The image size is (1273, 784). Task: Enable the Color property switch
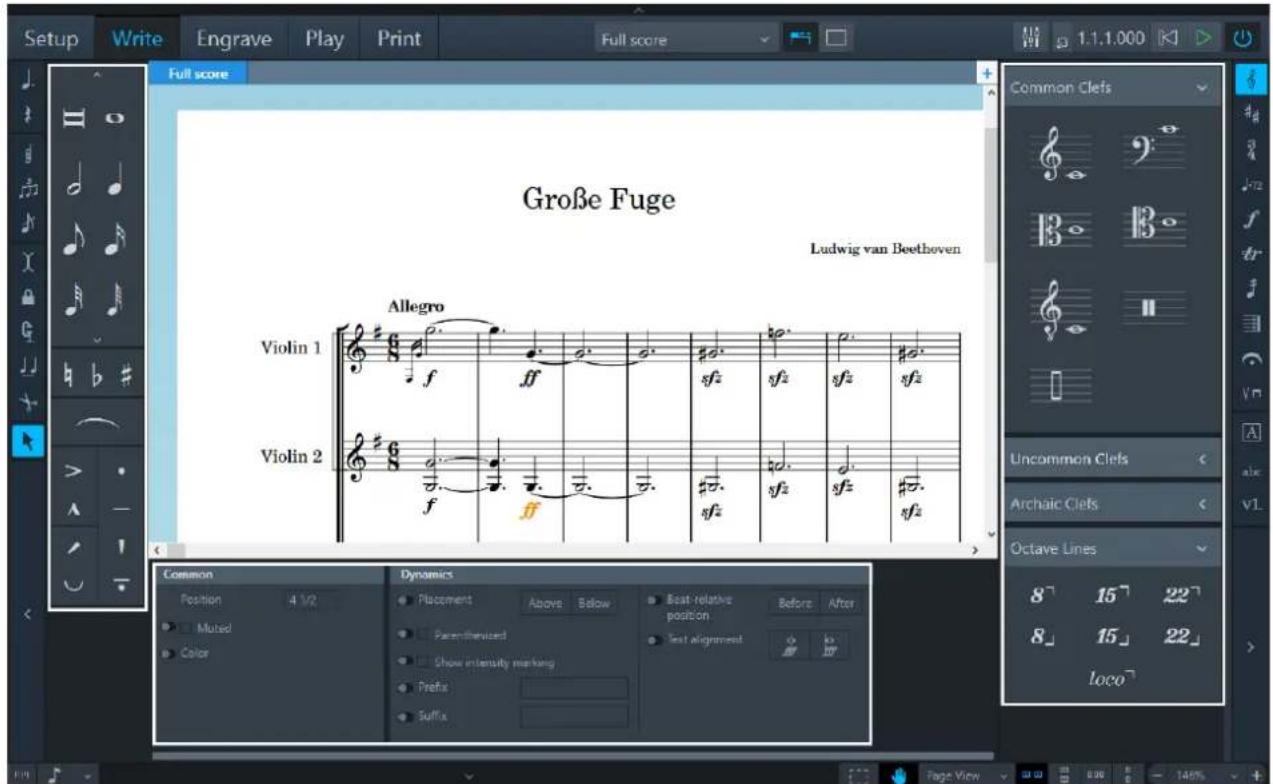(167, 653)
